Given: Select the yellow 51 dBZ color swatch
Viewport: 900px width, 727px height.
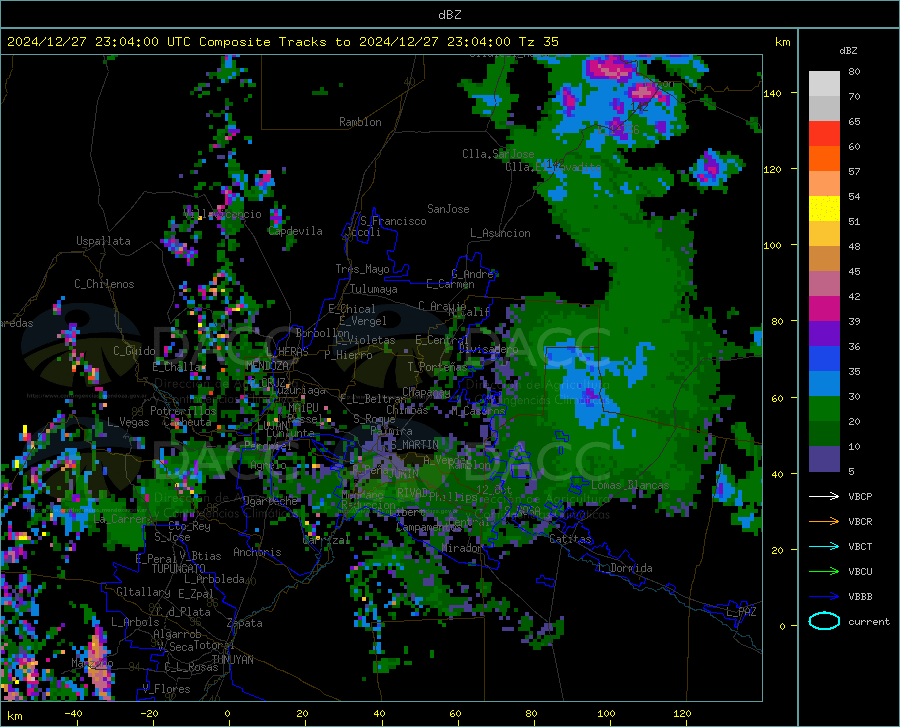Looking at the screenshot, I should click(x=824, y=209).
